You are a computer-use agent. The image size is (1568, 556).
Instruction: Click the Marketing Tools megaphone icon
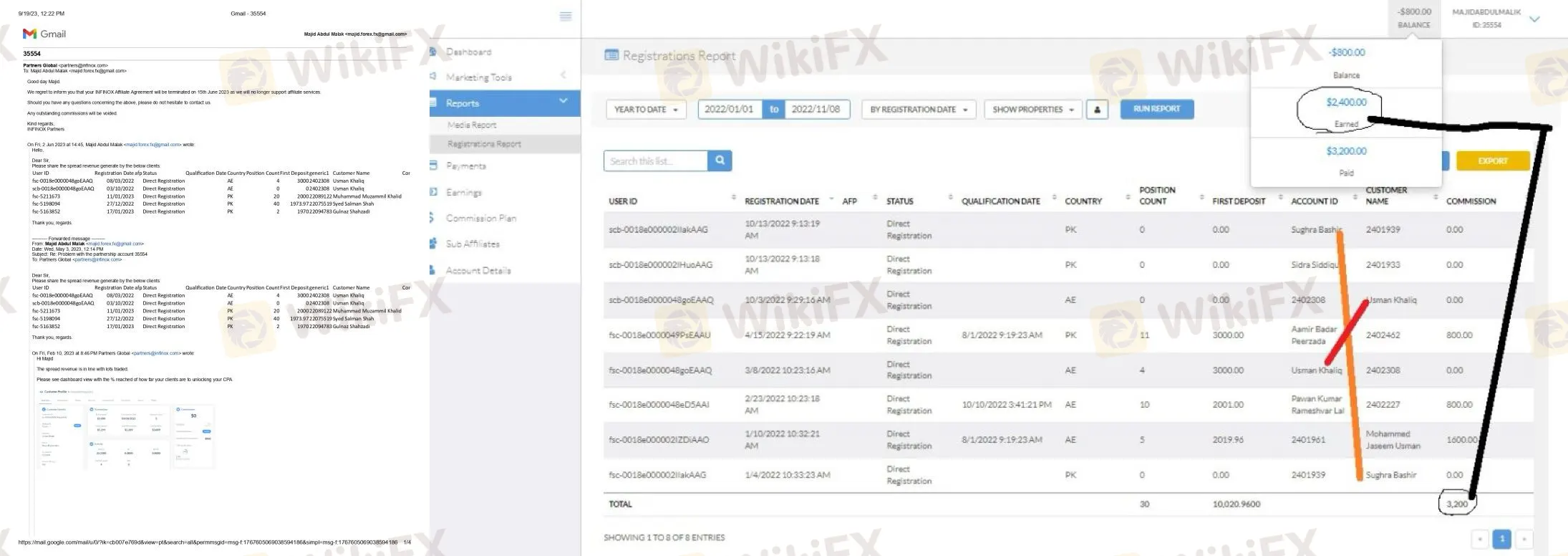(x=433, y=76)
